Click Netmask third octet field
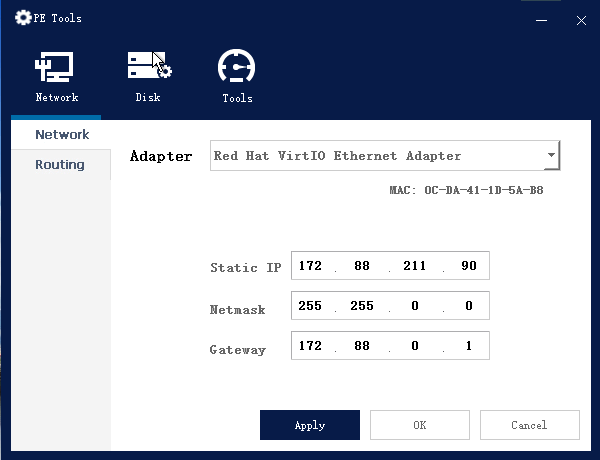Image resolution: width=600 pixels, height=460 pixels. point(415,306)
